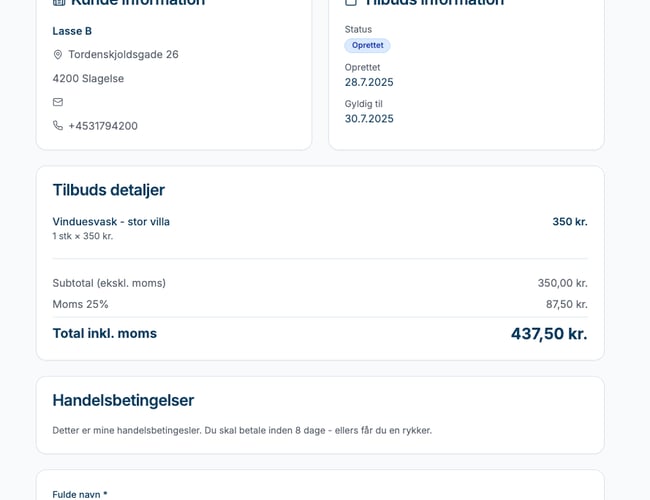Click the VAT amount 87,50 kr.
This screenshot has height=500, width=650.
coord(567,304)
